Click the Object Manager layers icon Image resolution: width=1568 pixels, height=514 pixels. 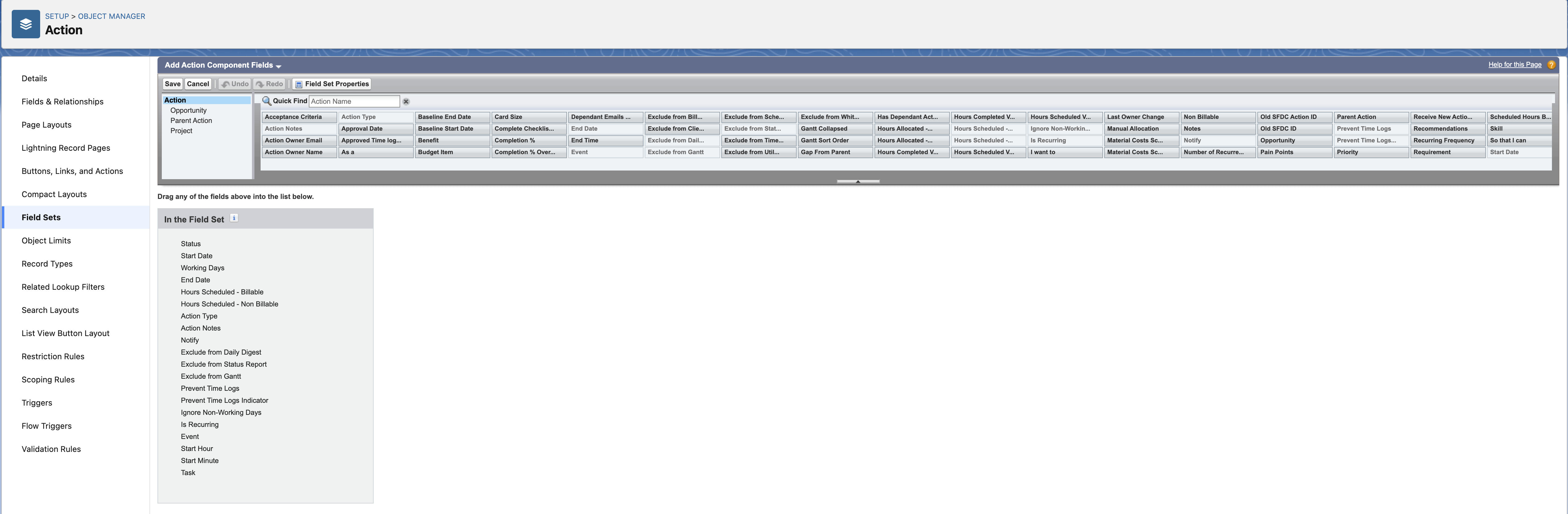[x=26, y=24]
